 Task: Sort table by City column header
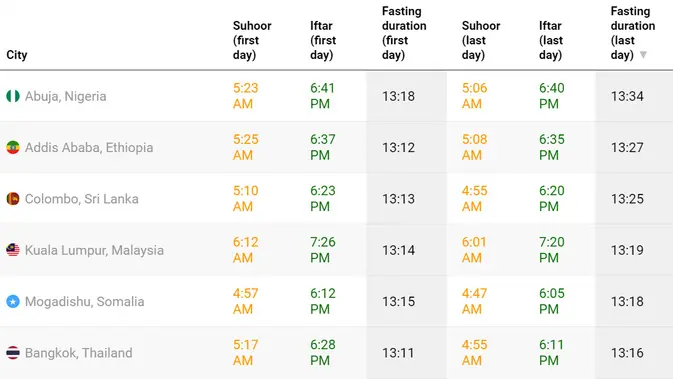pos(17,55)
